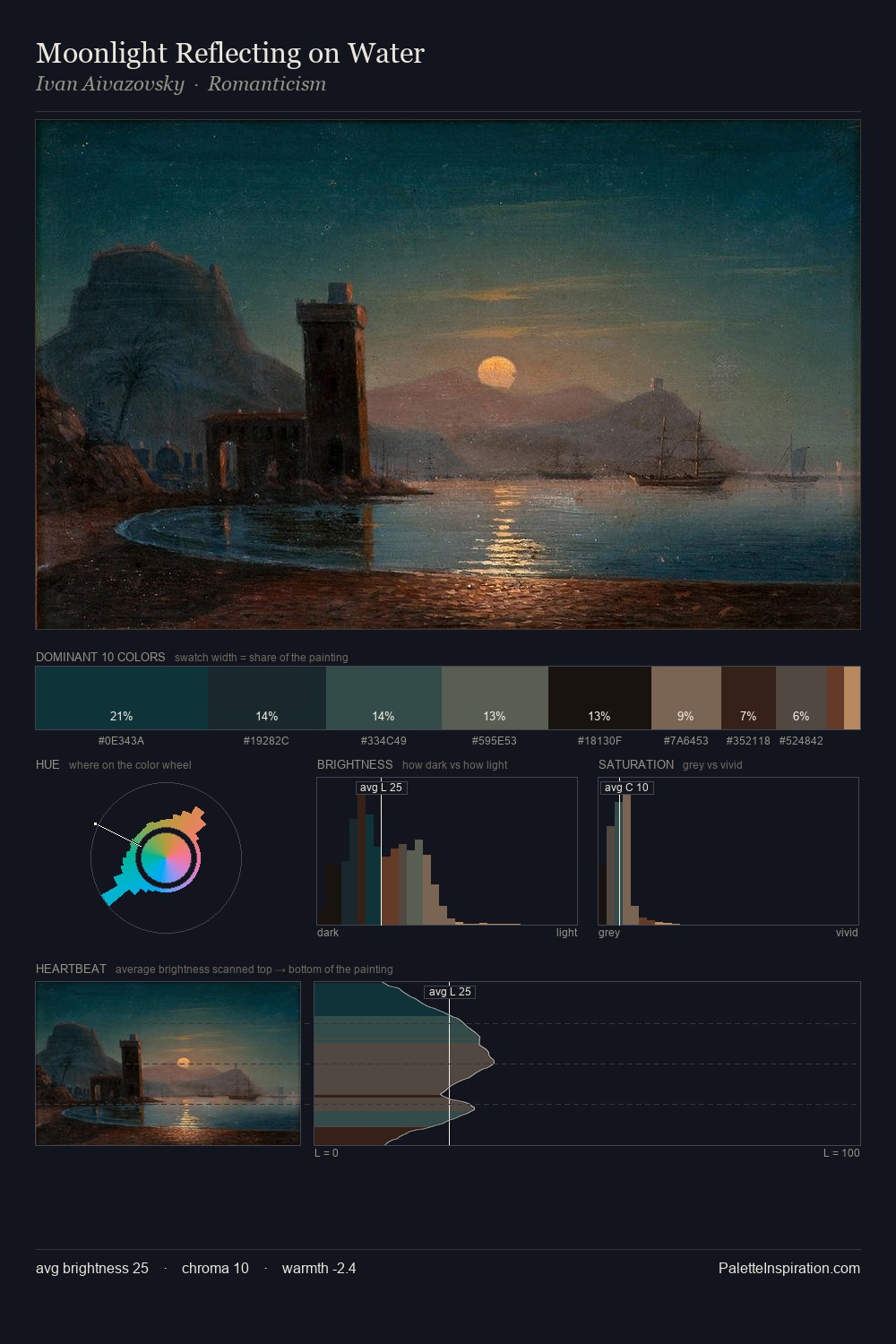This screenshot has height=1344, width=896.
Task: Click the PaletteInspiration.com link
Action: pos(789,1268)
